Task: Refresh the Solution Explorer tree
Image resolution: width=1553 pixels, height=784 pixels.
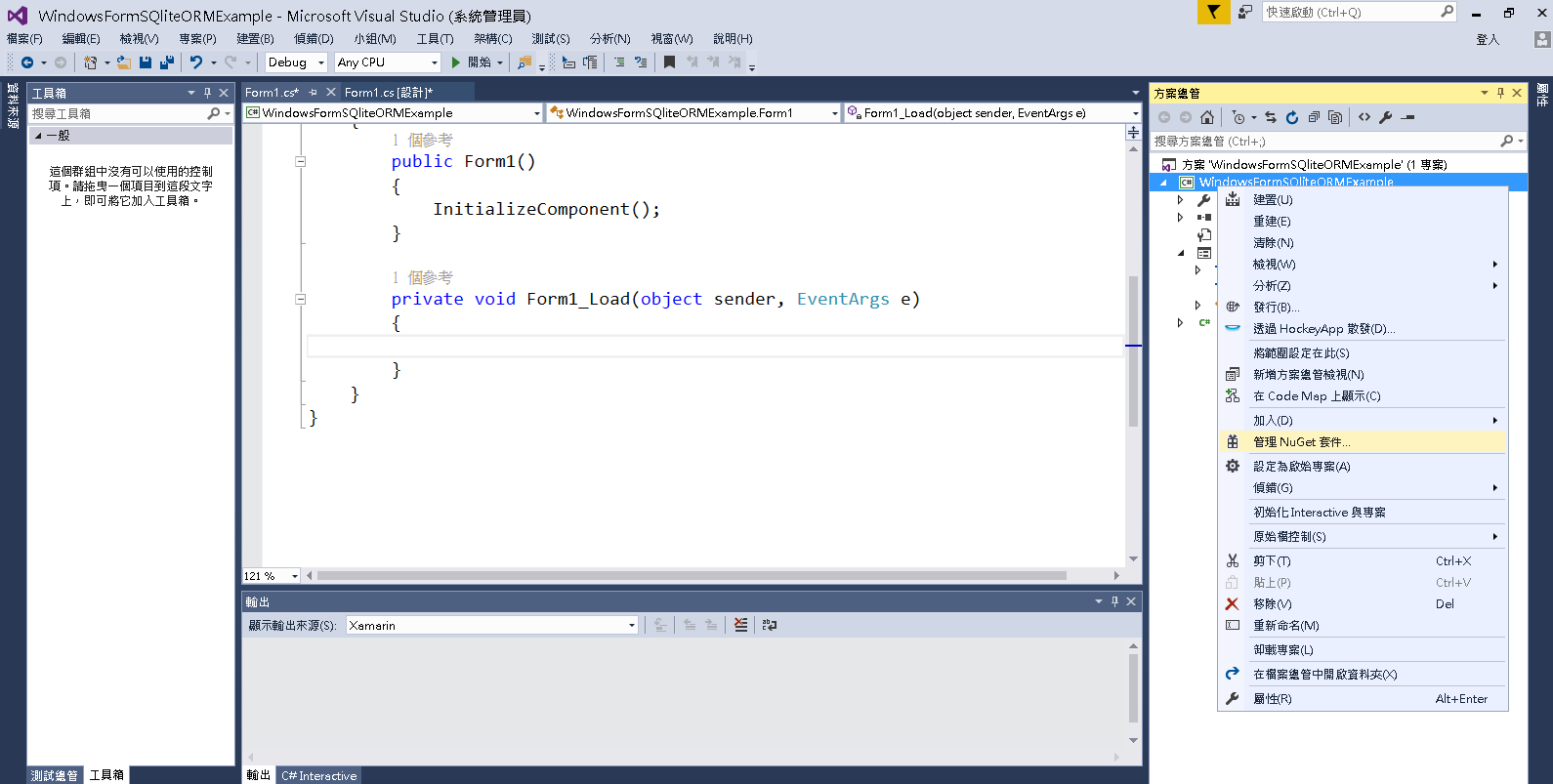Action: pos(1292,117)
